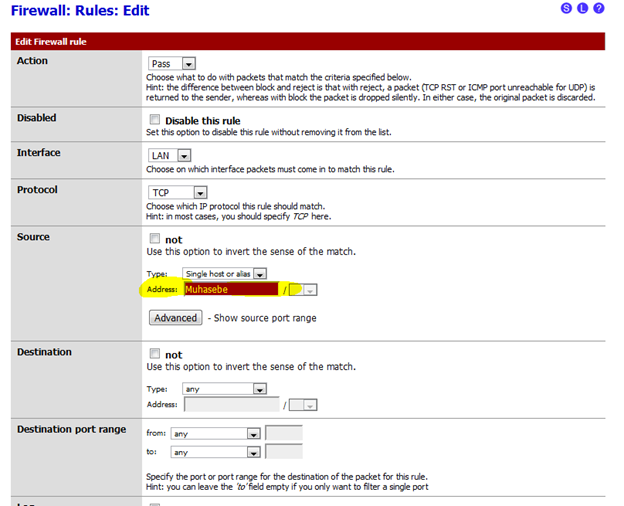Toggle the Disable this rule checkbox
Screen dimensions: 624x506
pyautogui.click(x=154, y=119)
